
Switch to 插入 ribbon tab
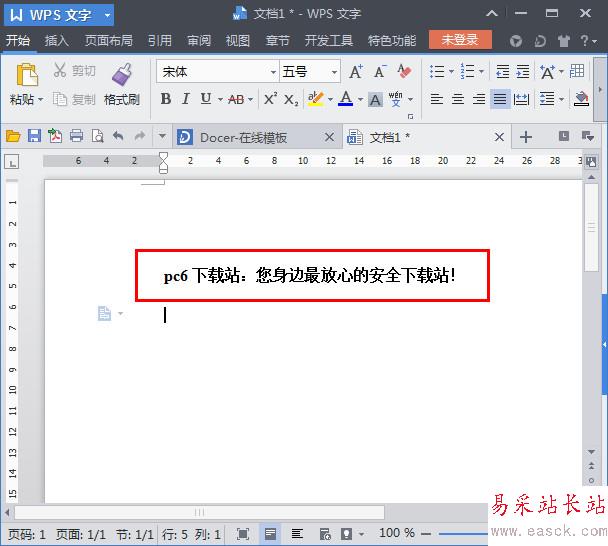pos(57,40)
